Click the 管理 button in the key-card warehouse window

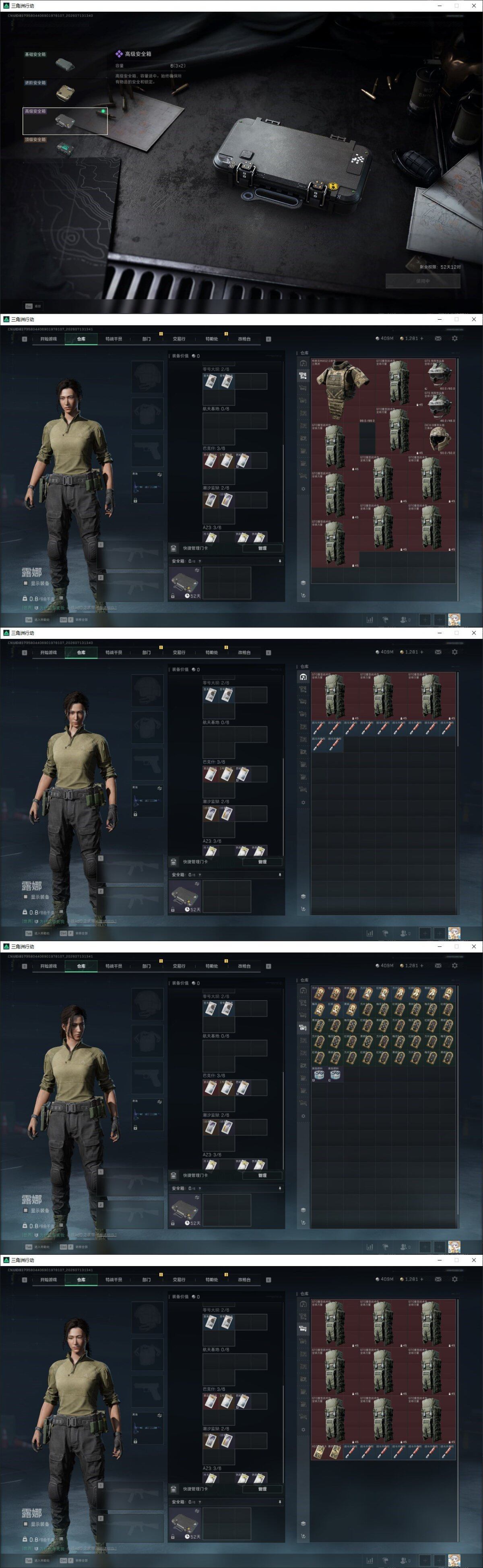click(x=262, y=1175)
